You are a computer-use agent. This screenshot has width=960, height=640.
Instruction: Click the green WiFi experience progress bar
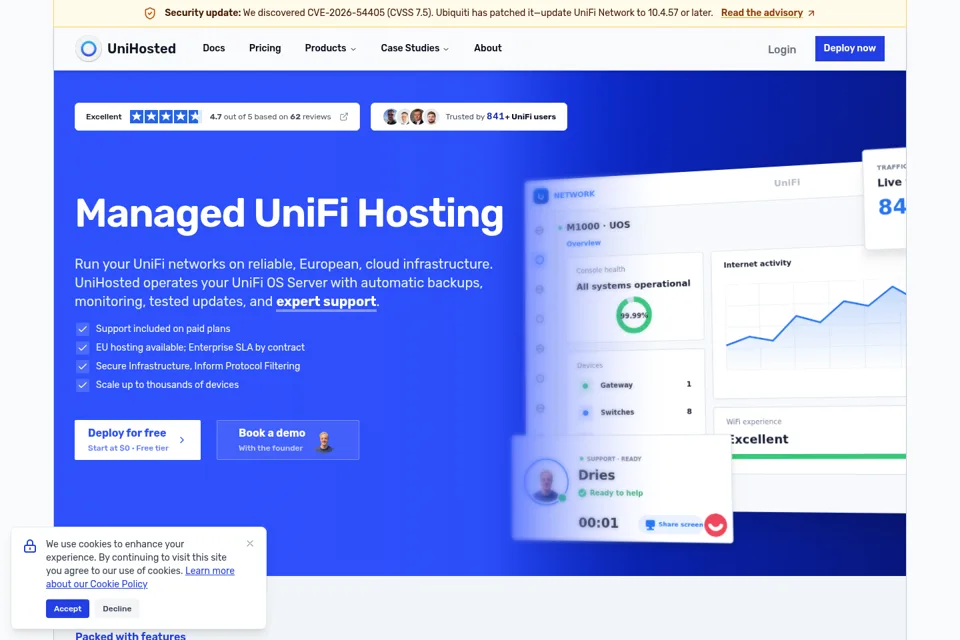[819, 456]
